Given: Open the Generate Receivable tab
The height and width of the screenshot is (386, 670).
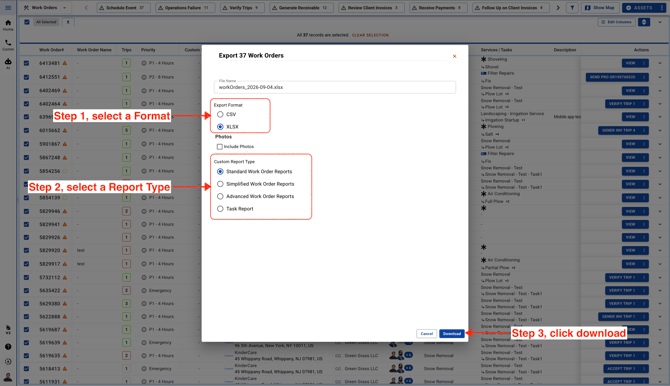Looking at the screenshot, I should coord(302,8).
